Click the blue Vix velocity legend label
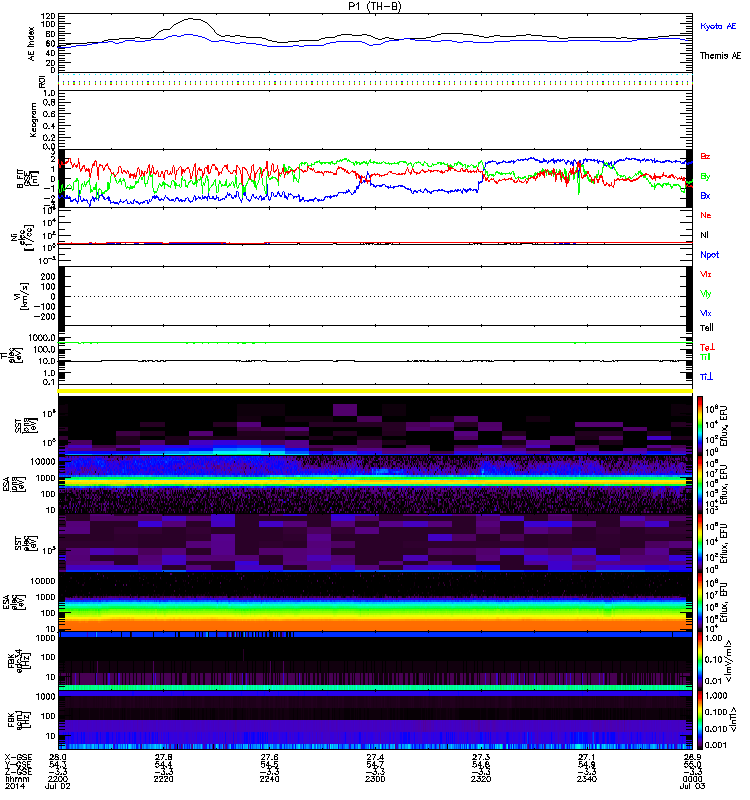 coord(706,313)
